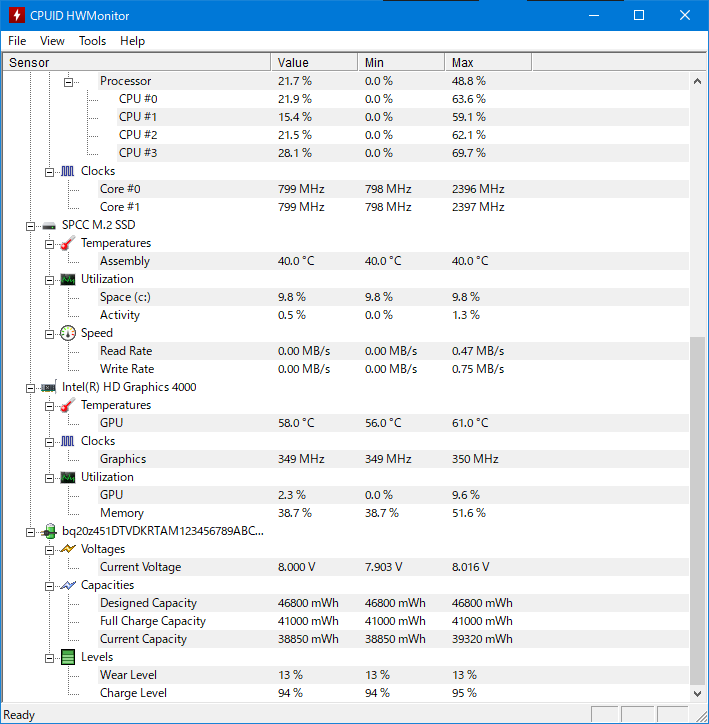This screenshot has height=724, width=709.
Task: Click the scrollbar up arrow
Action: [697, 81]
